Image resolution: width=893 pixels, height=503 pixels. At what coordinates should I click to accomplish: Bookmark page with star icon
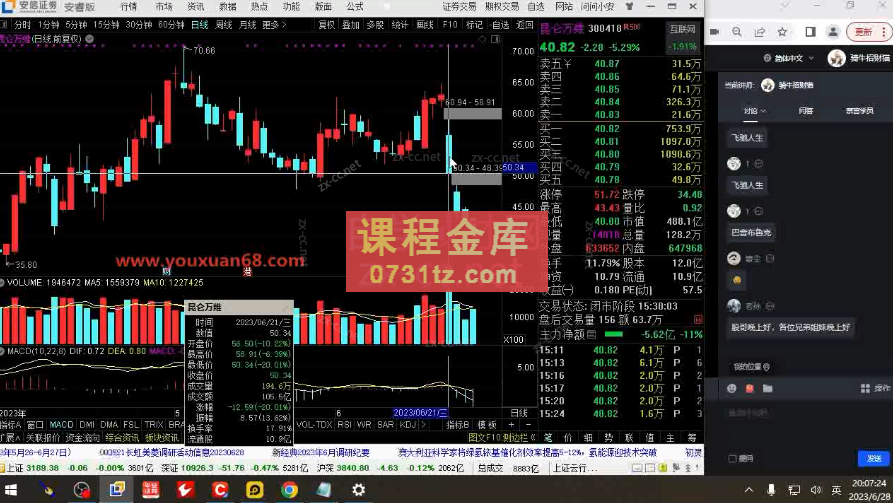(x=783, y=32)
